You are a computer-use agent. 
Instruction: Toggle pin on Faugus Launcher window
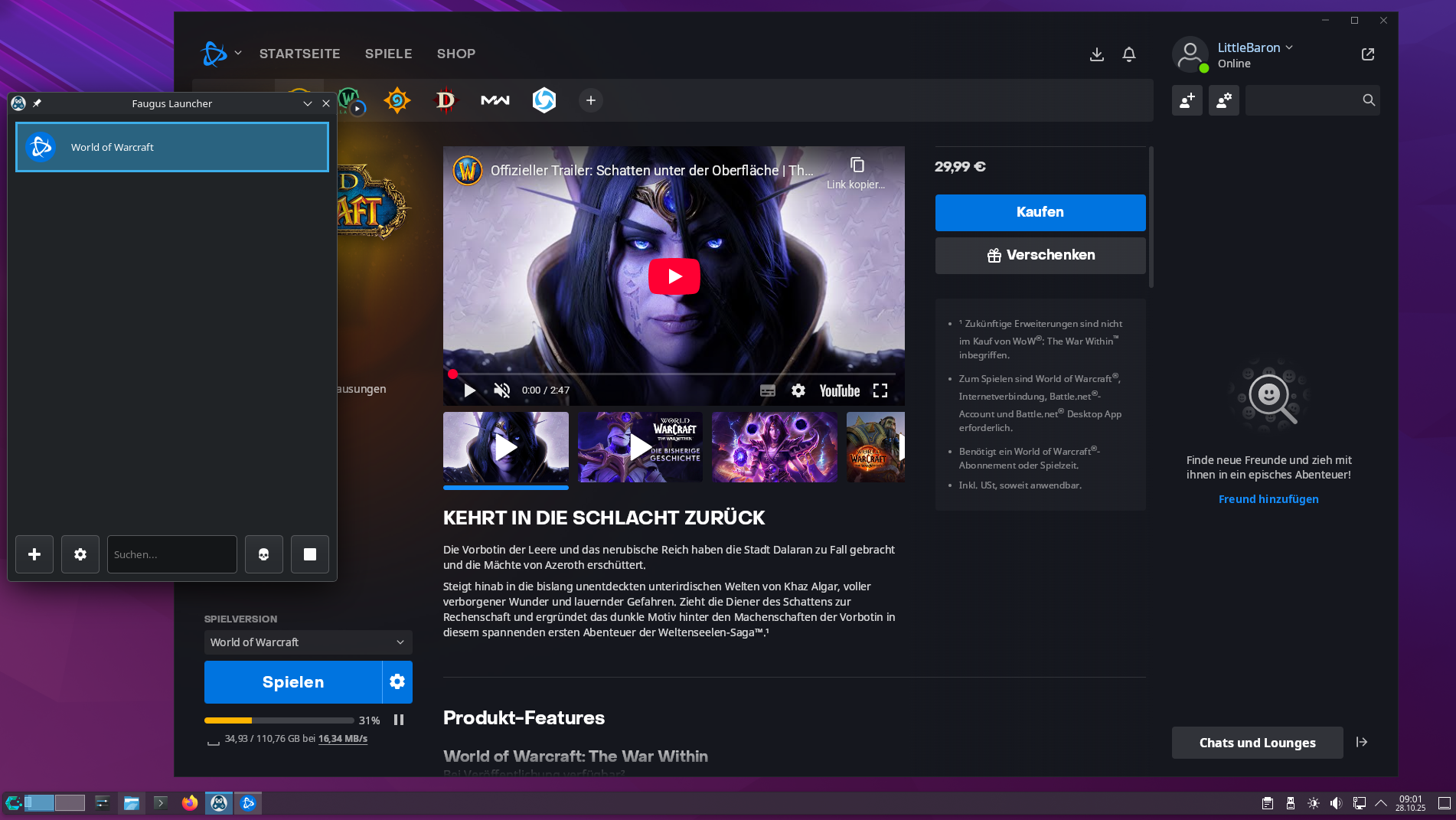(x=37, y=103)
